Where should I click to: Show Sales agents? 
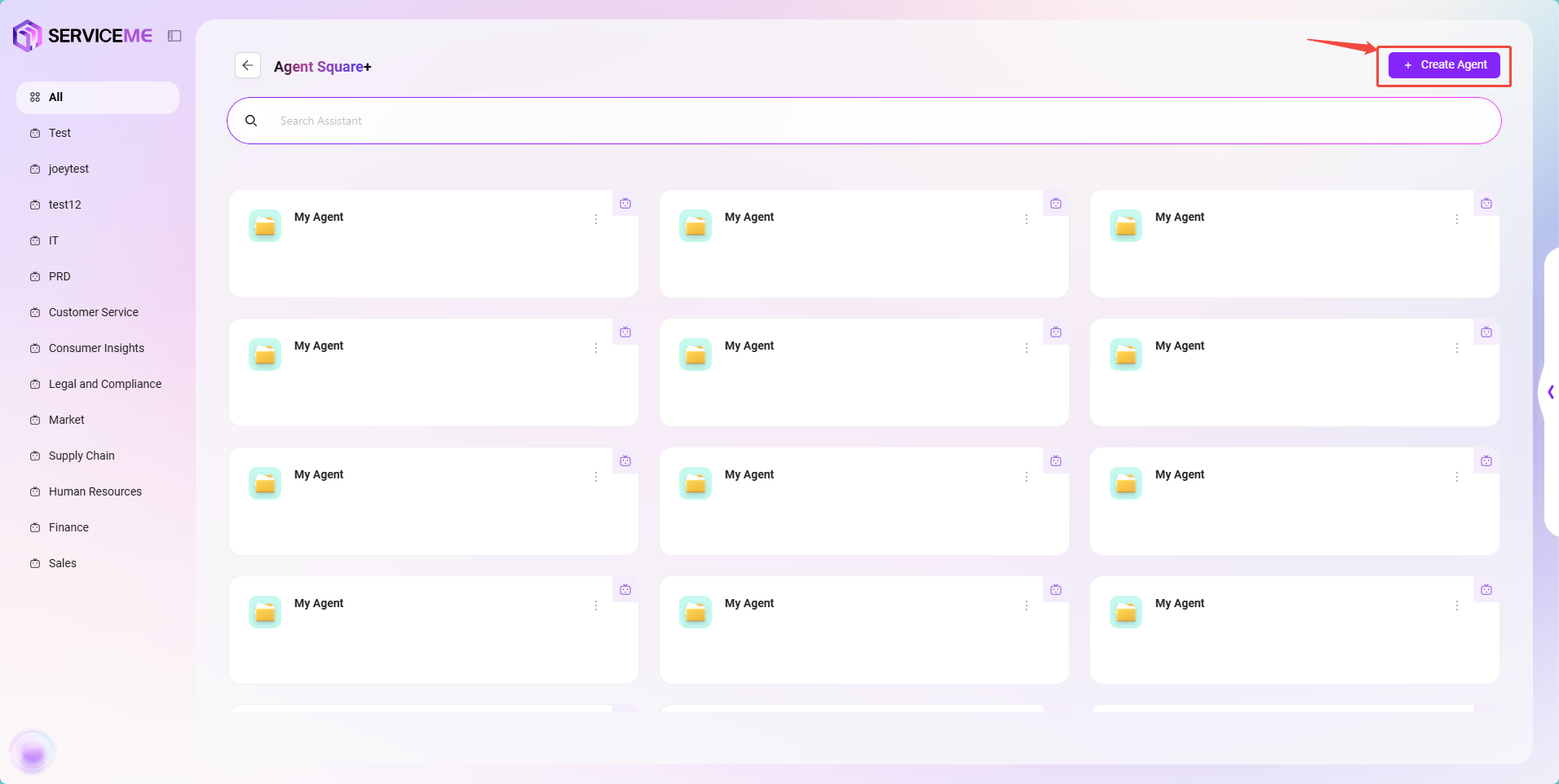tap(98, 563)
